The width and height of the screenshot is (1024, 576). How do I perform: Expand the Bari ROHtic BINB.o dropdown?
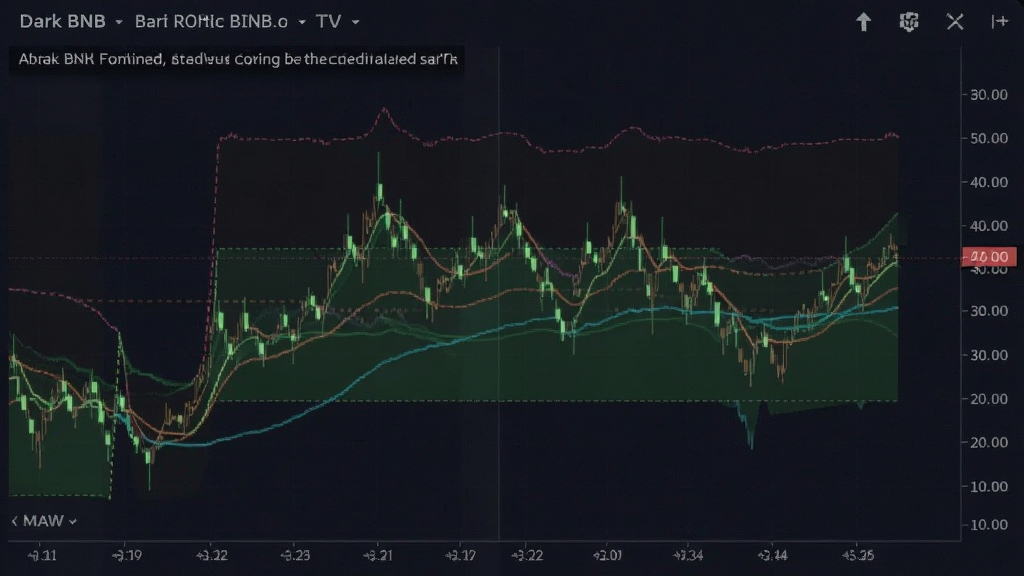[221, 22]
